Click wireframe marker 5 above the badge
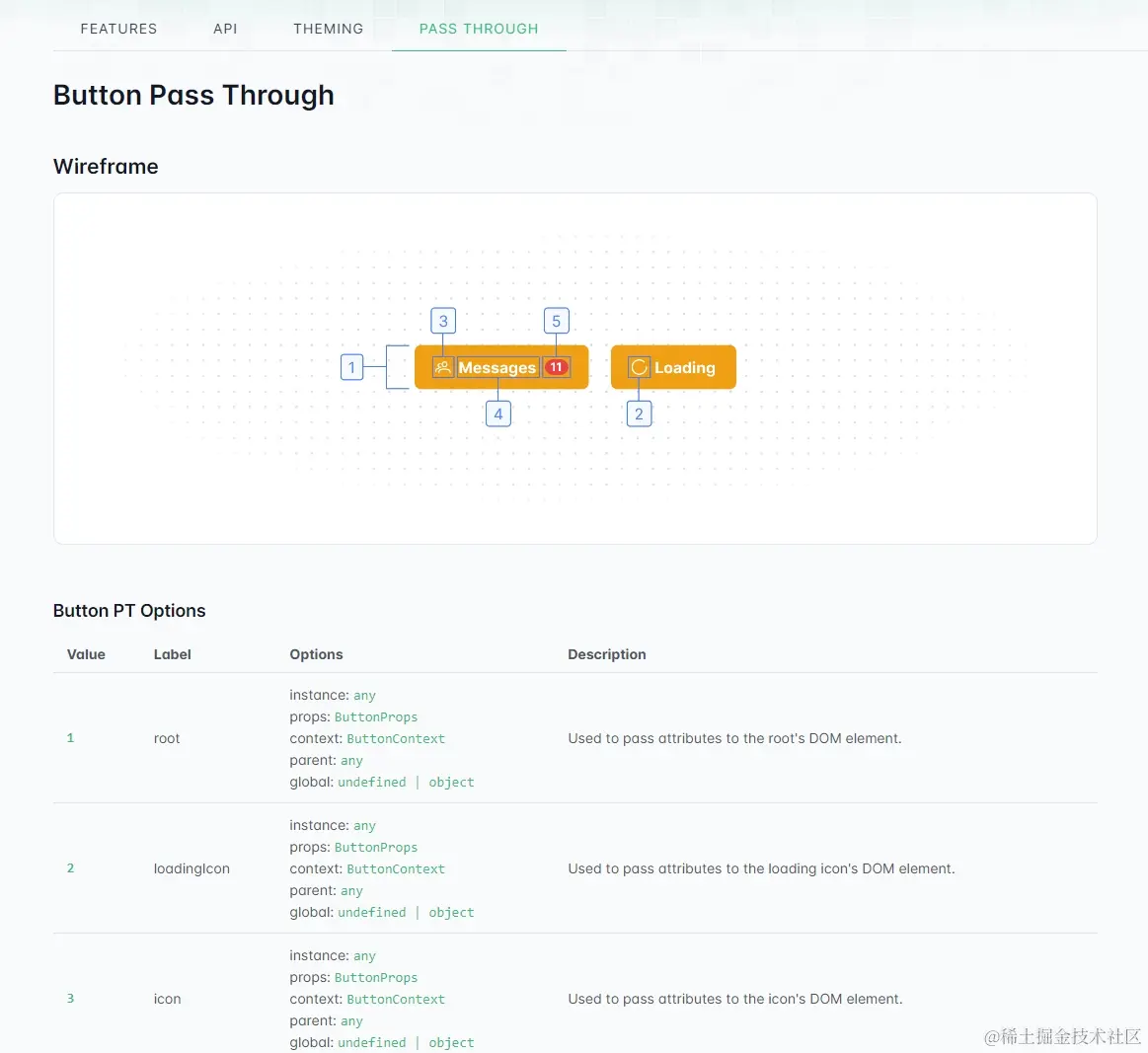The width and height of the screenshot is (1148, 1053). pyautogui.click(x=556, y=320)
